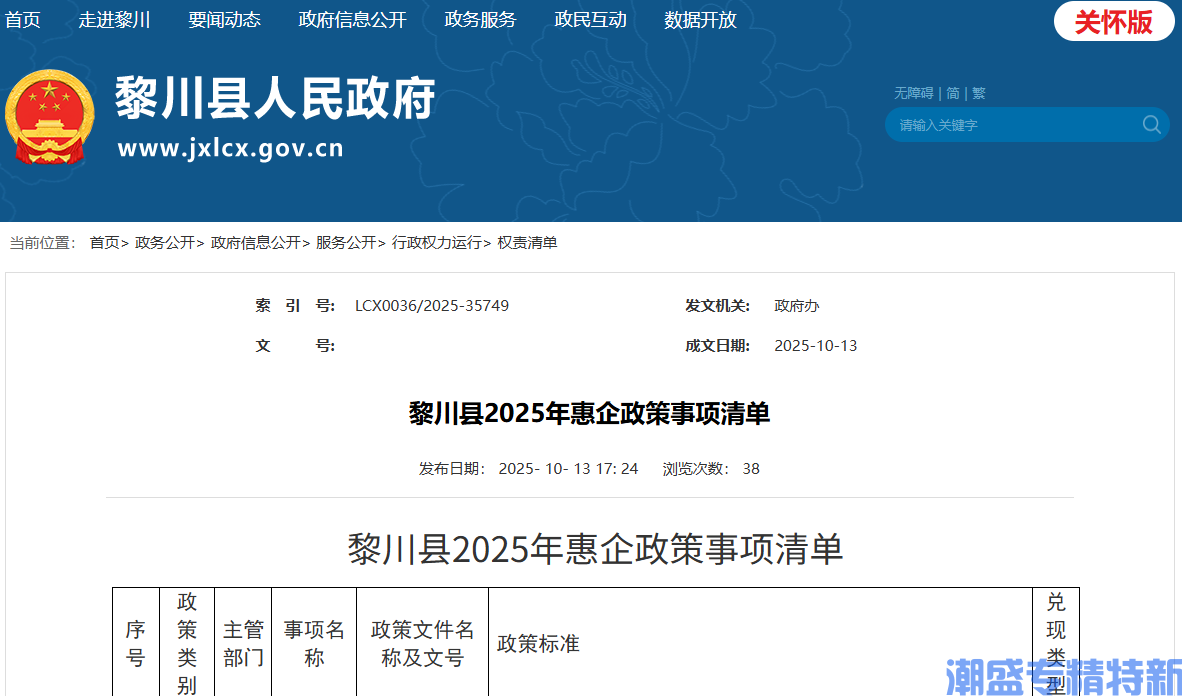Image resolution: width=1182 pixels, height=696 pixels.
Task: Click the 黎川县人民政府 site title
Action: coord(275,99)
